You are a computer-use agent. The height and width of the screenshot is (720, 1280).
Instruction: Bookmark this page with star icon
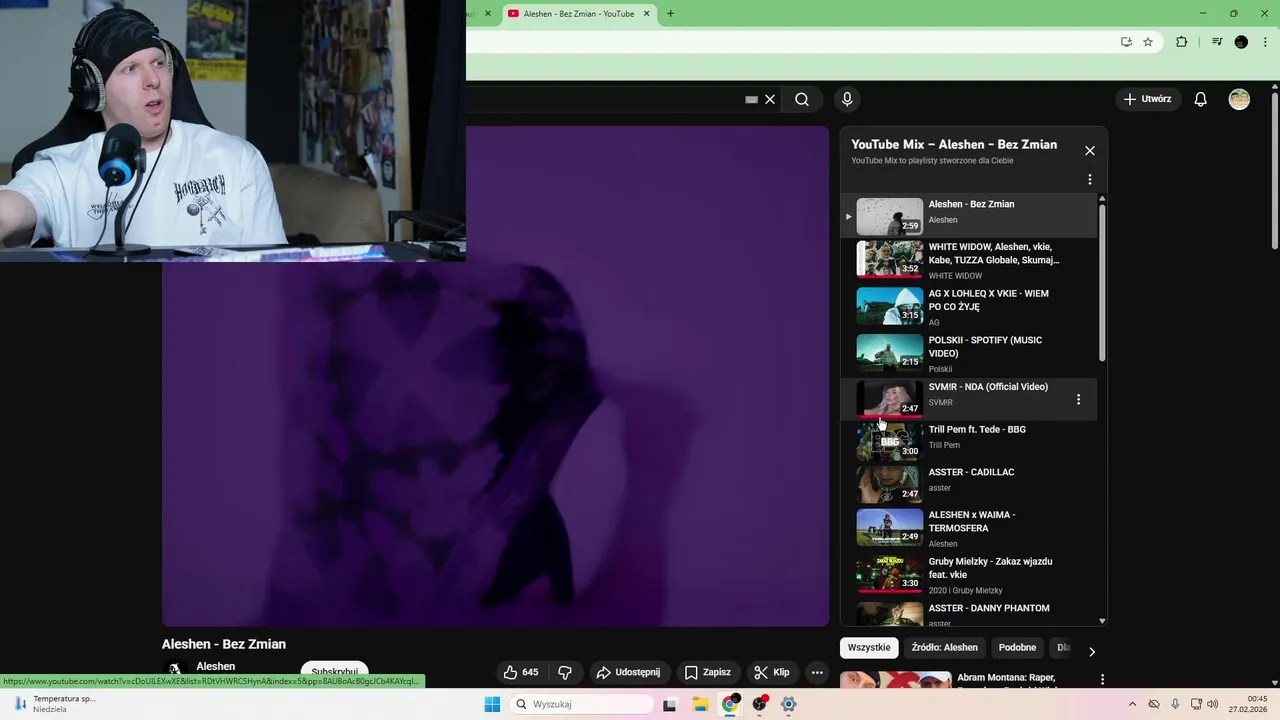[1148, 42]
